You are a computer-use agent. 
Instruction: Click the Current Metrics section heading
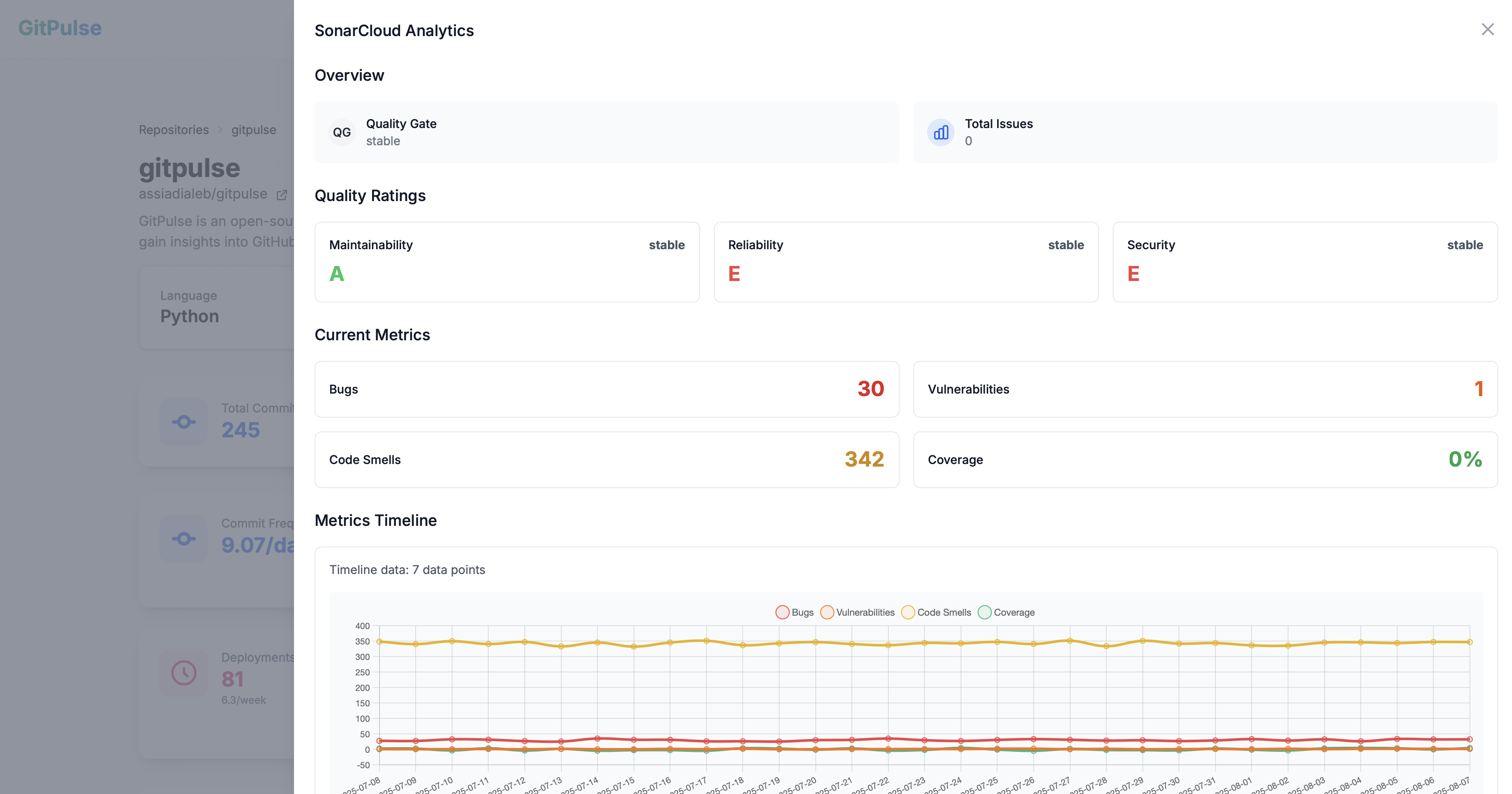click(x=372, y=335)
